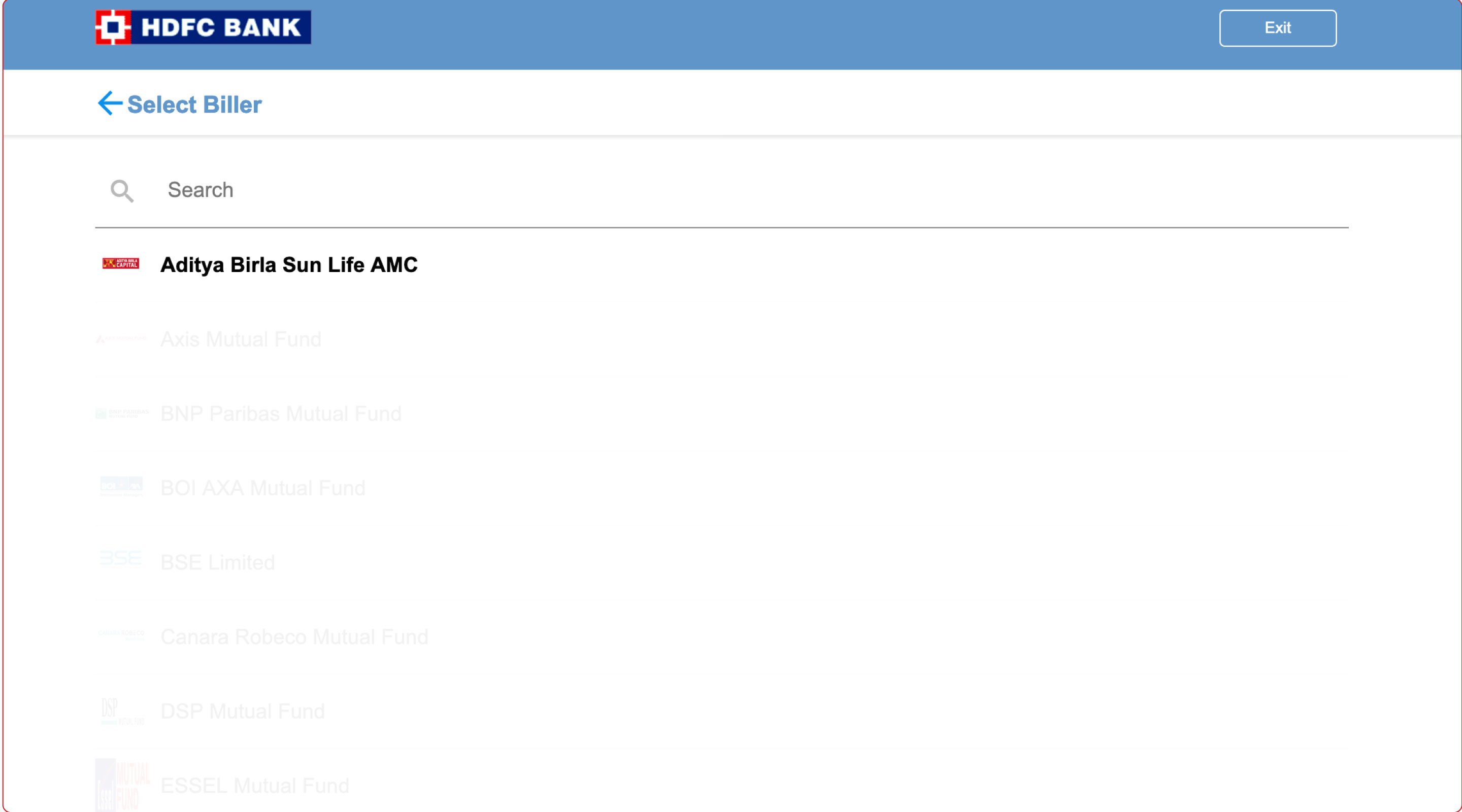Click the BNP Paribas logo icon

tap(121, 414)
